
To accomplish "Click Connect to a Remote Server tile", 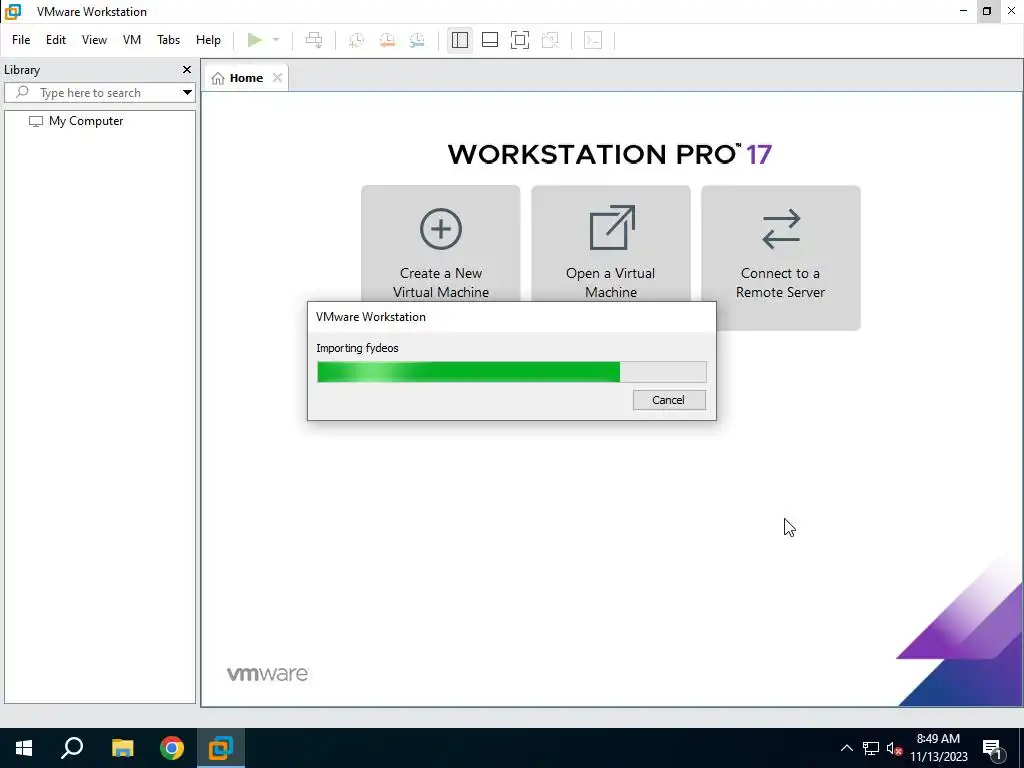I will [781, 258].
